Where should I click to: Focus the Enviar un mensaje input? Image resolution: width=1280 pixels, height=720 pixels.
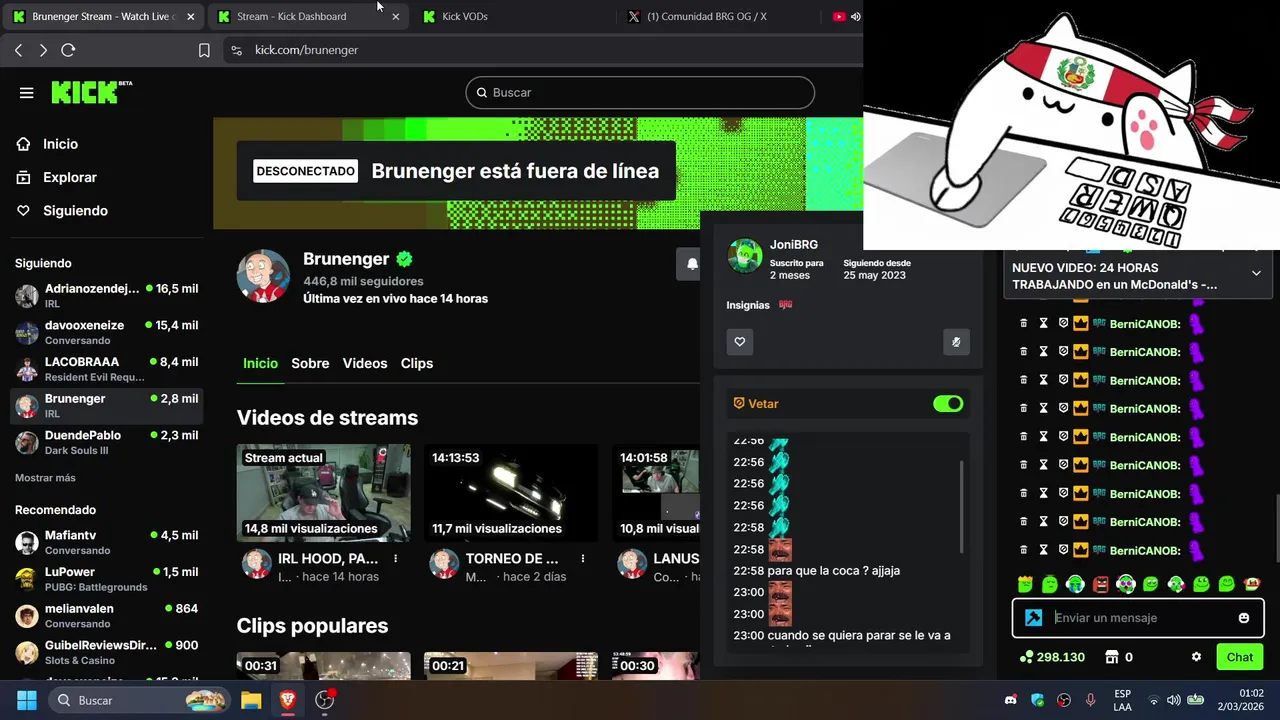point(1140,618)
